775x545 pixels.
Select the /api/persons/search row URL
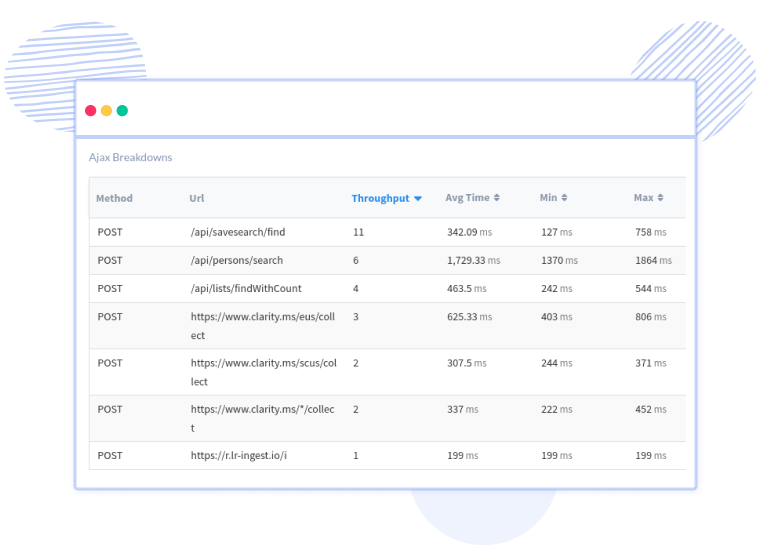point(236,260)
